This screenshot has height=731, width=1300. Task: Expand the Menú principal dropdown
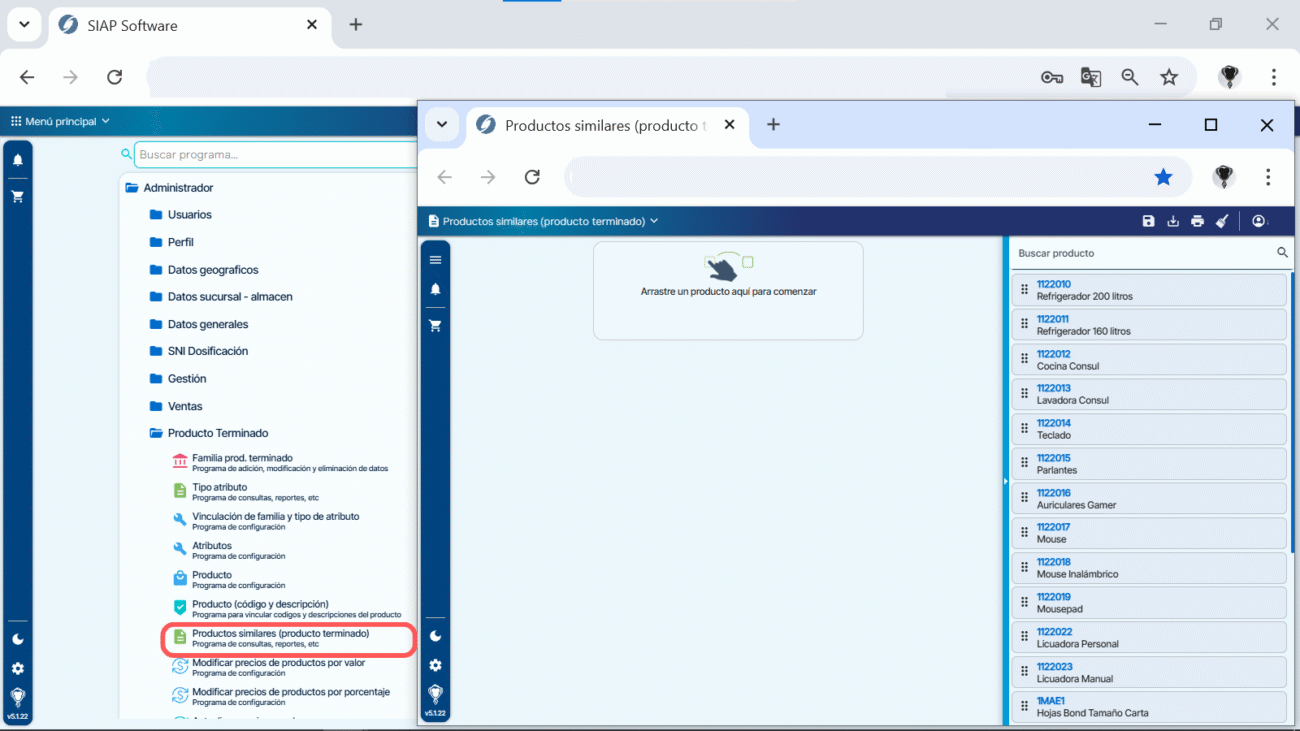[60, 121]
